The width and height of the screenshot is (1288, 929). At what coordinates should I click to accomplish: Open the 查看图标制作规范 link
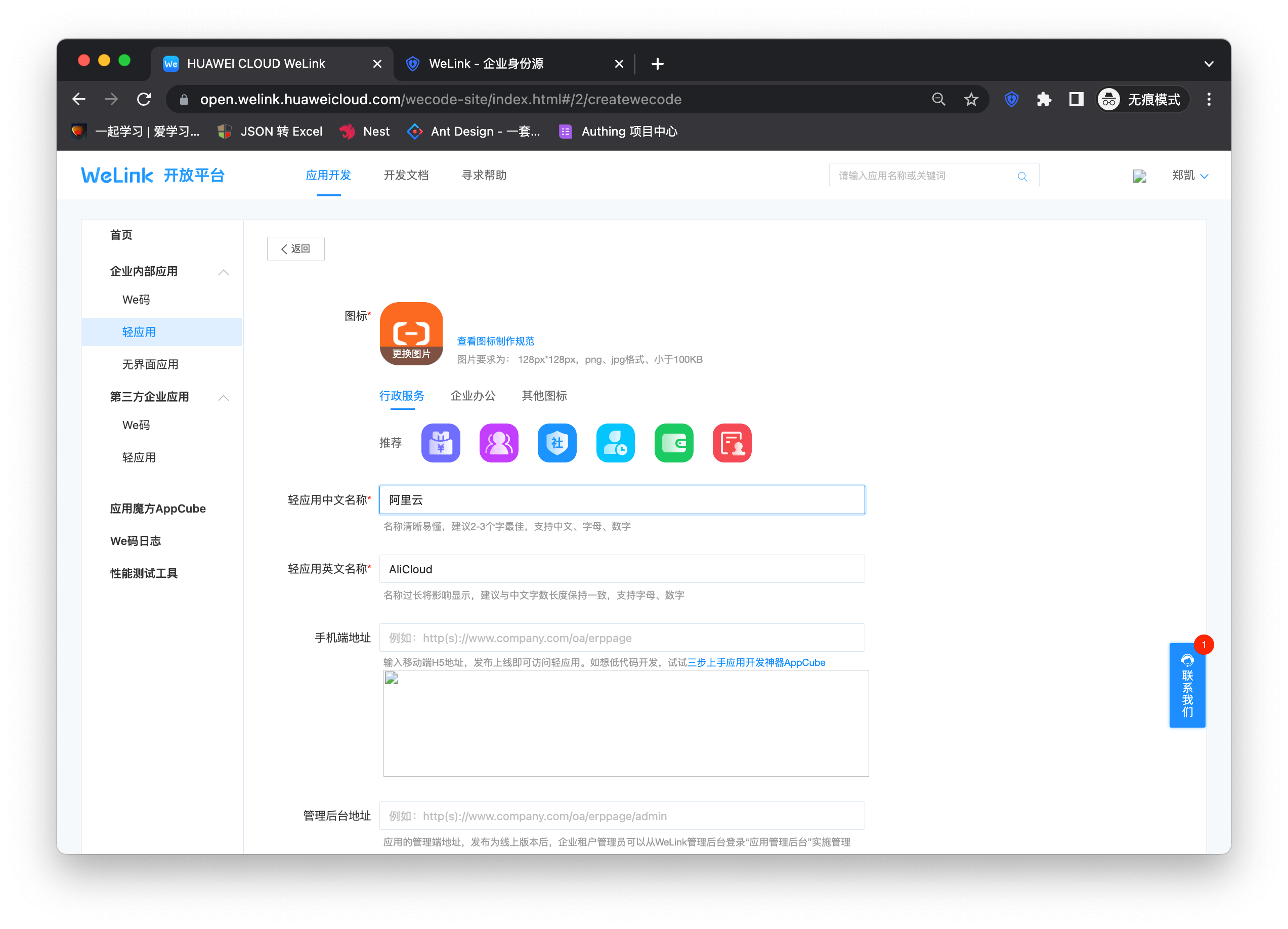click(x=495, y=341)
